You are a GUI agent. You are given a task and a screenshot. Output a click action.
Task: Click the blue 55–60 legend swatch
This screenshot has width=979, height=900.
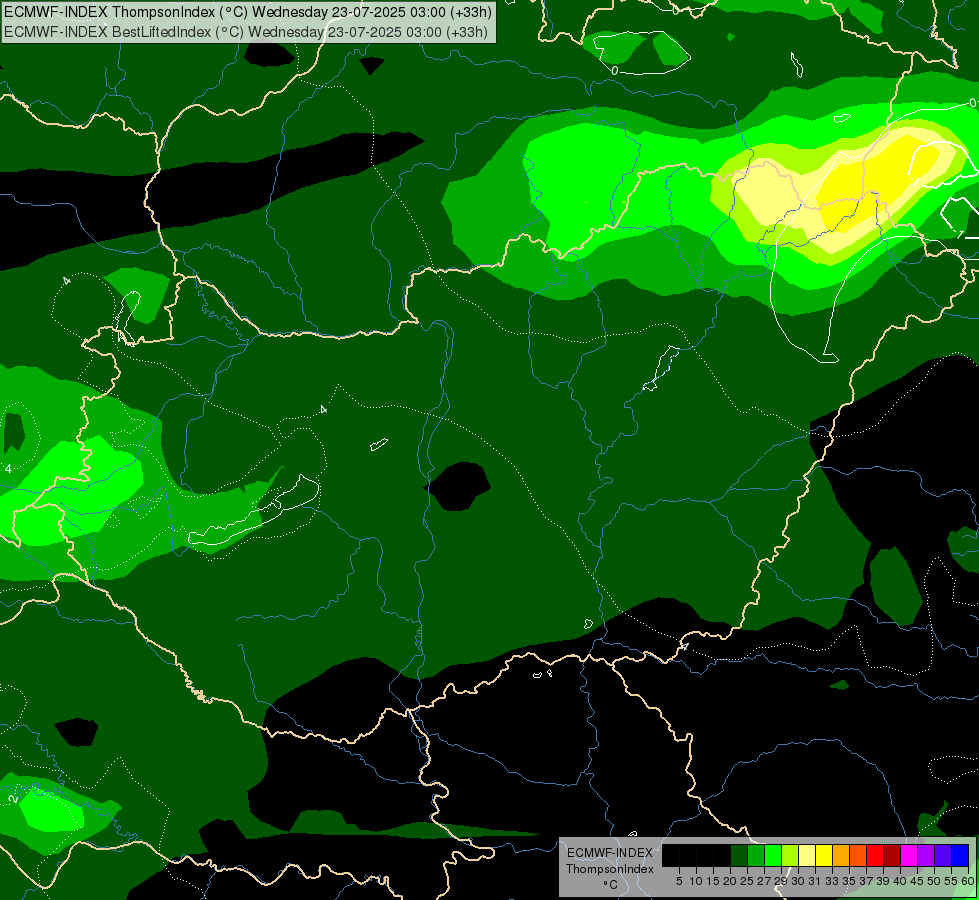(960, 855)
